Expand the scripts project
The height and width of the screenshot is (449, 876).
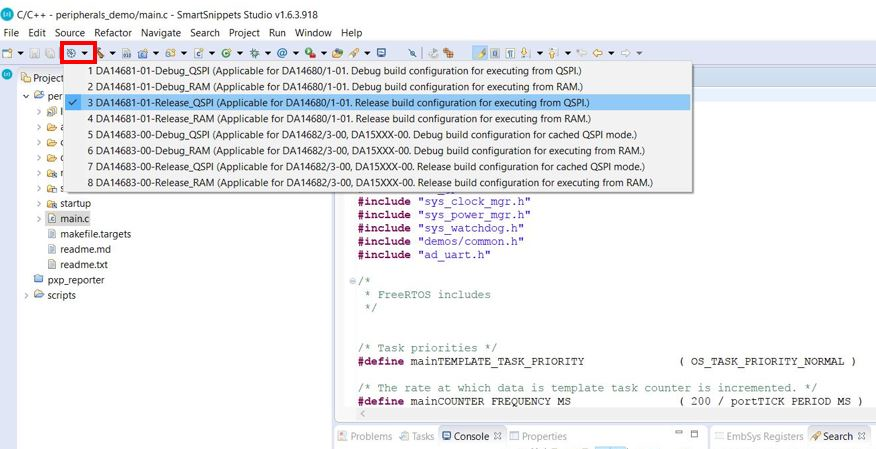point(26,295)
